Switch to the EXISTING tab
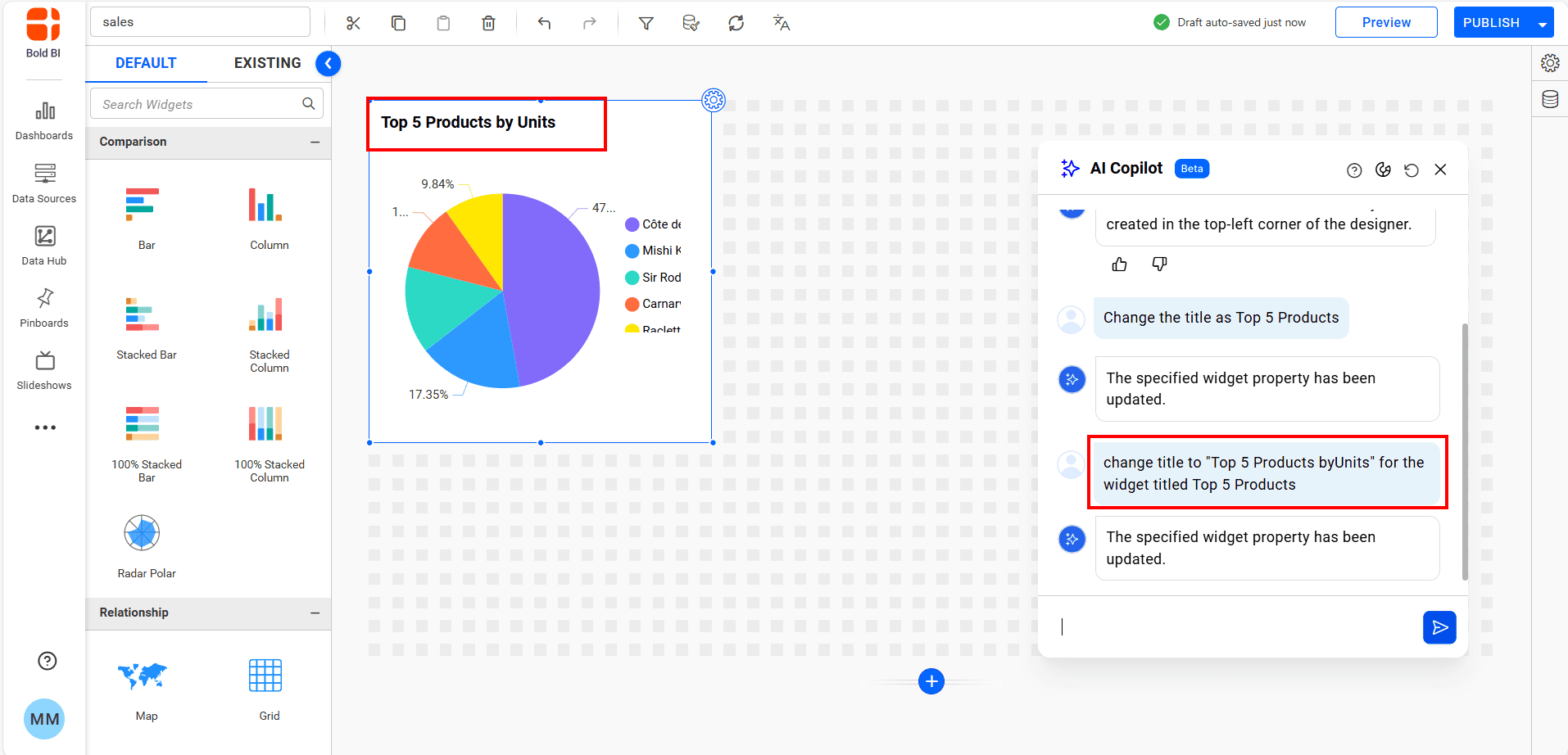 tap(267, 62)
